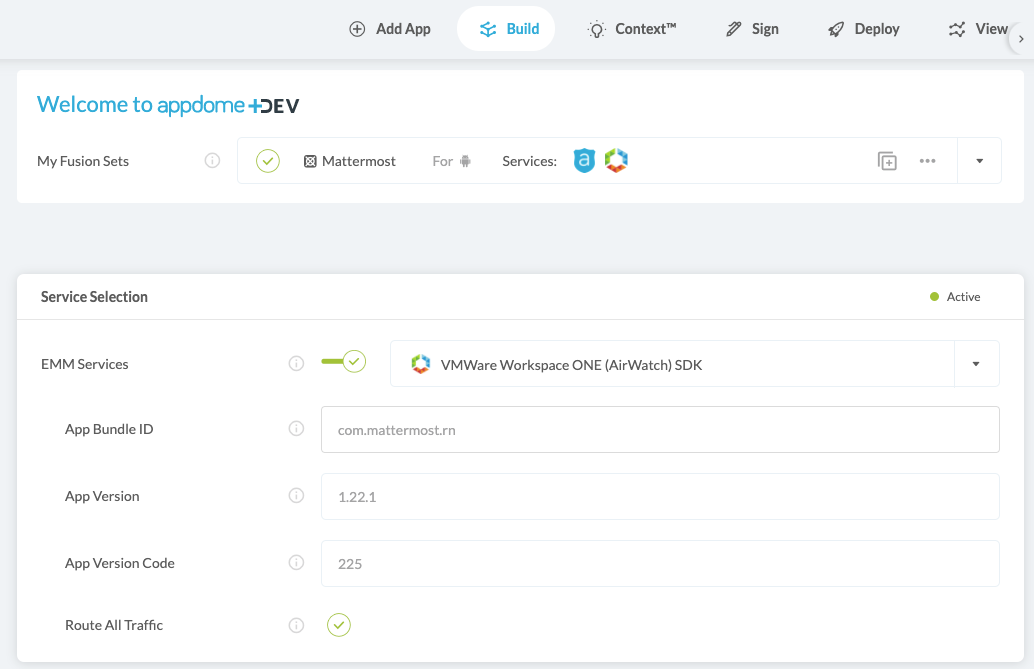Click info icon beside App Version Code

point(296,563)
